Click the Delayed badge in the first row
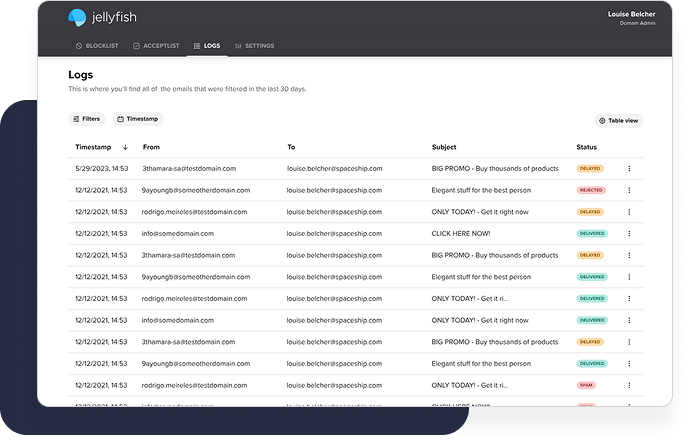693x447 pixels. point(590,169)
